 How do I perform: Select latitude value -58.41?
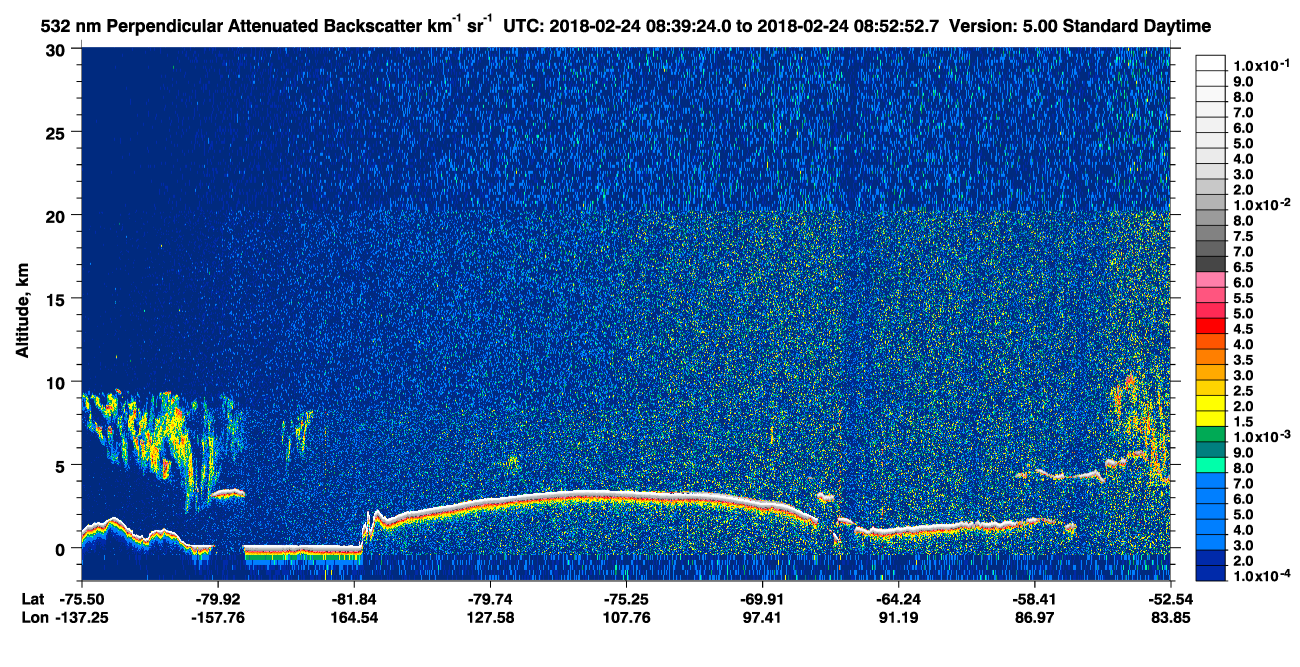(1033, 598)
